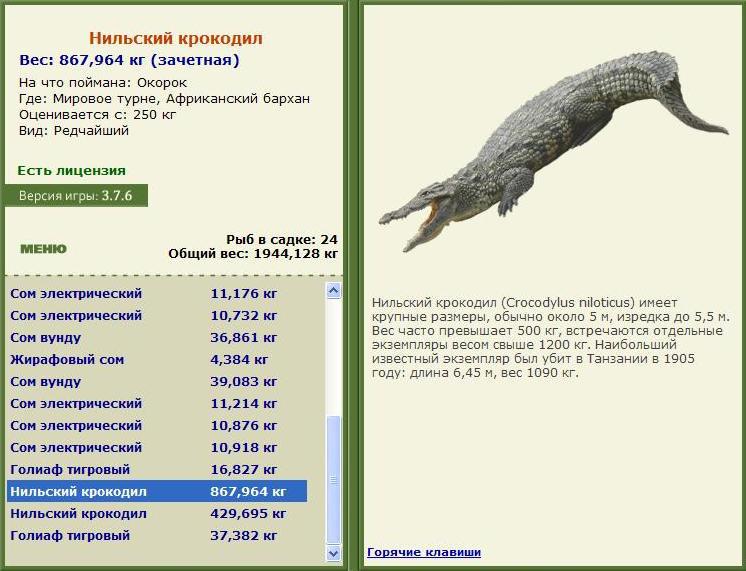Select Нильский крокодил 867,964 кг row
Image resolution: width=746 pixels, height=571 pixels.
pyautogui.click(x=157, y=491)
